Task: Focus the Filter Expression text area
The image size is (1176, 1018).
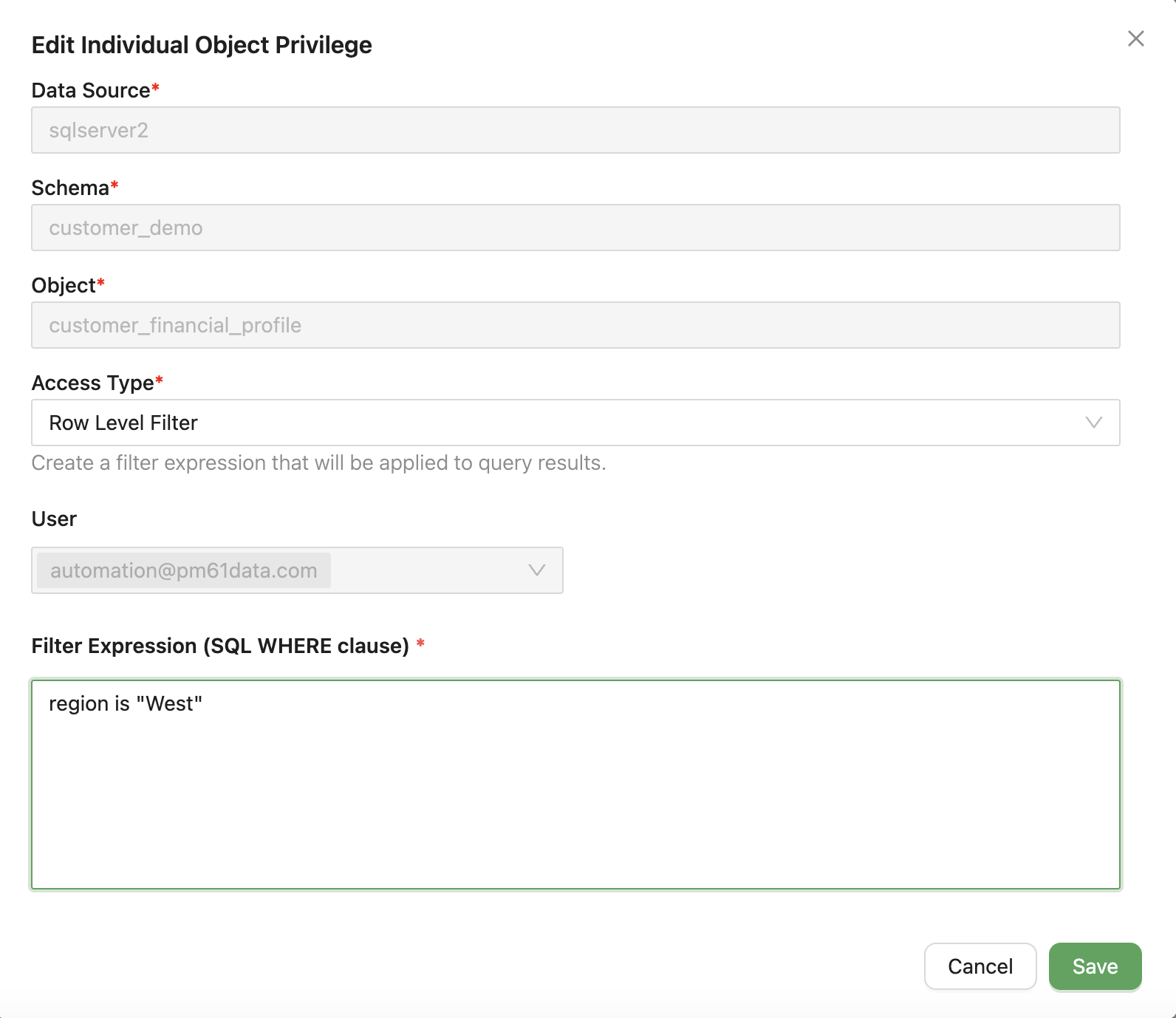Action: pyautogui.click(x=575, y=798)
